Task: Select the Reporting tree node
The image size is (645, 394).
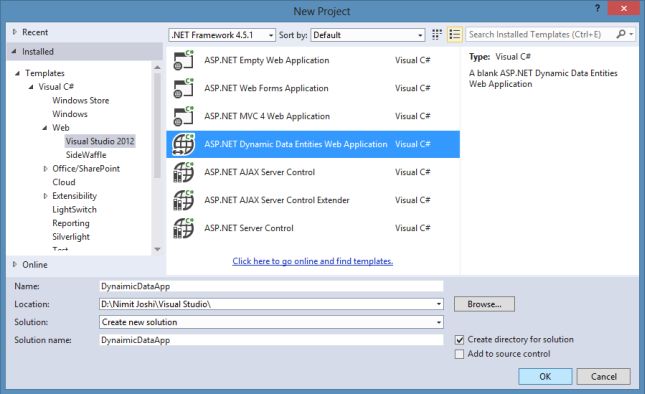Action: click(71, 223)
